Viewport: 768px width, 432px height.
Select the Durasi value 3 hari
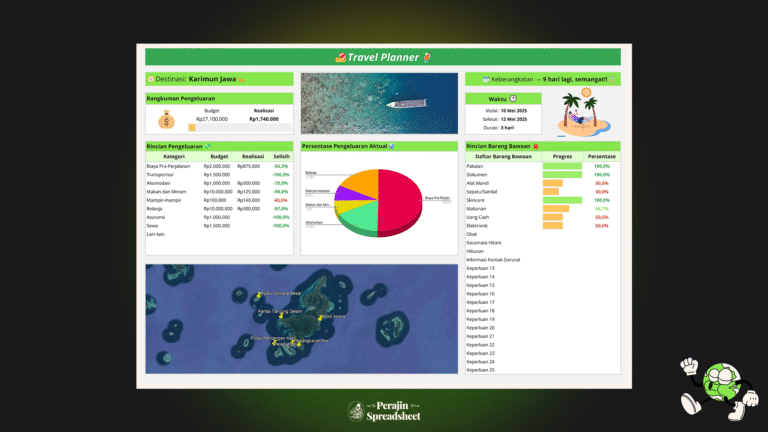click(x=507, y=127)
